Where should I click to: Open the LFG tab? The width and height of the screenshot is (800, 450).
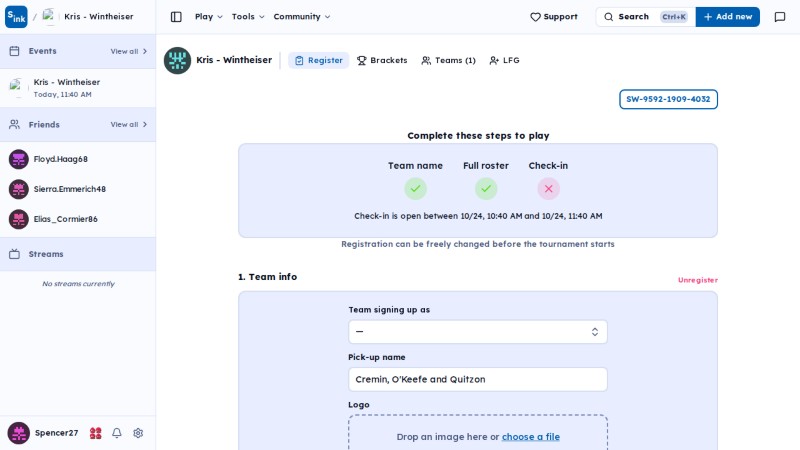pos(504,60)
